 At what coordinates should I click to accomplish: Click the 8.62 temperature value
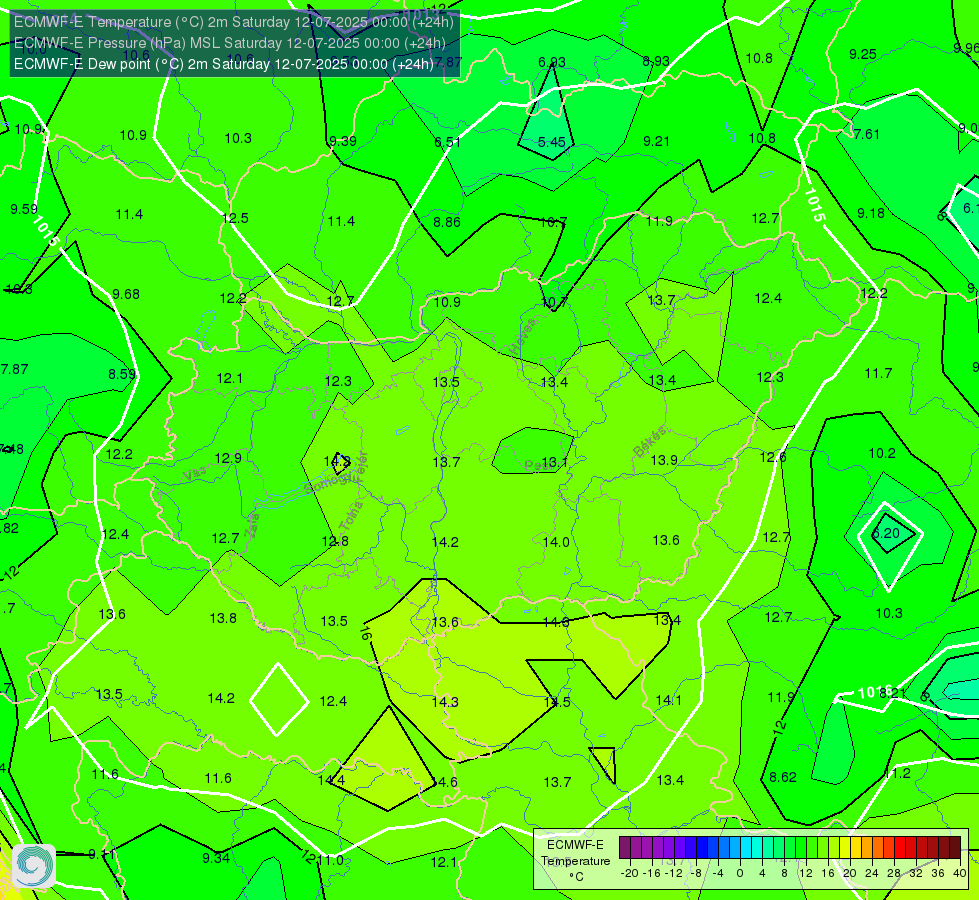pyautogui.click(x=783, y=778)
